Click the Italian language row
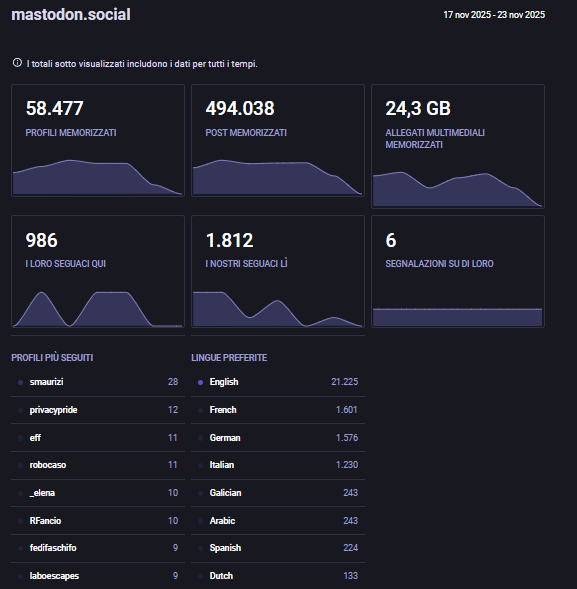Image resolution: width=577 pixels, height=589 pixels. tap(278, 465)
